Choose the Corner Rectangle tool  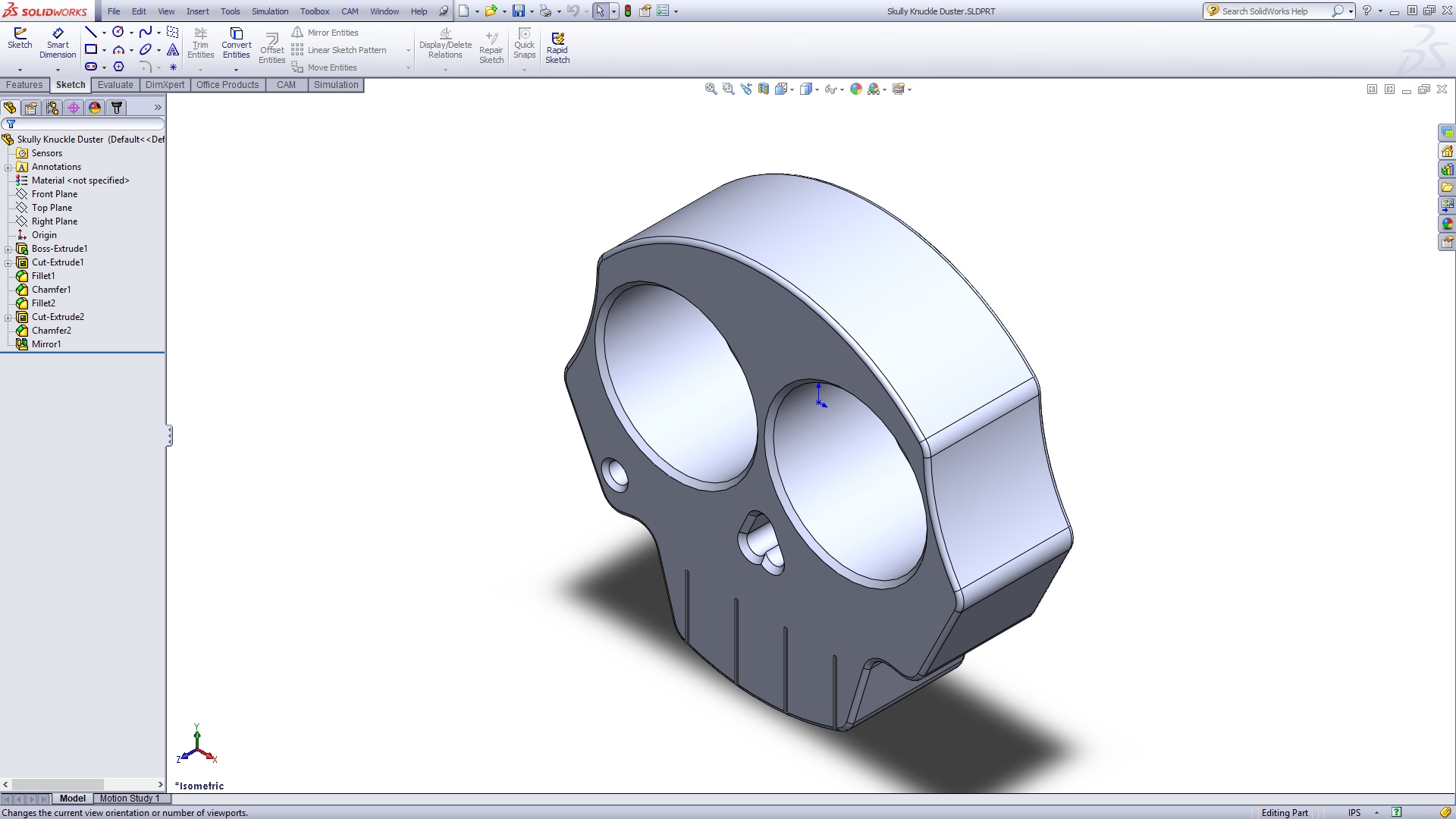[91, 49]
